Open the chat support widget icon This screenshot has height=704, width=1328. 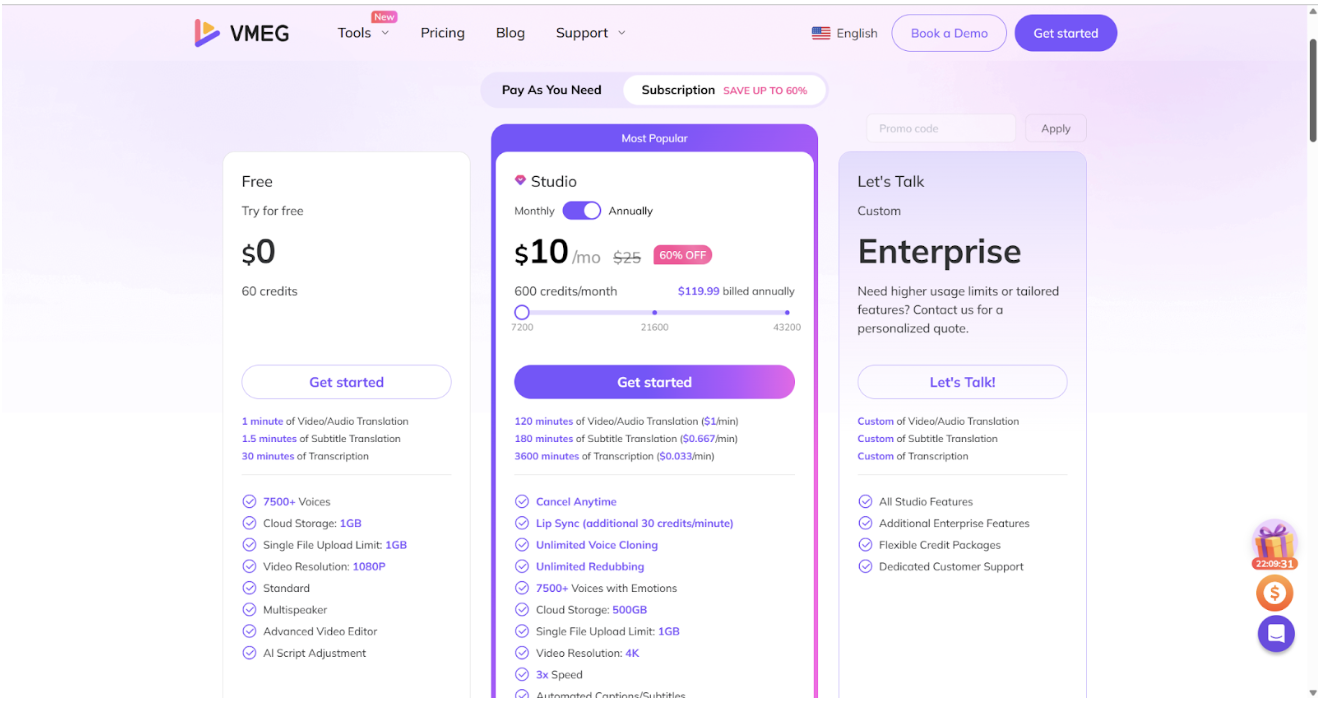pyautogui.click(x=1276, y=634)
